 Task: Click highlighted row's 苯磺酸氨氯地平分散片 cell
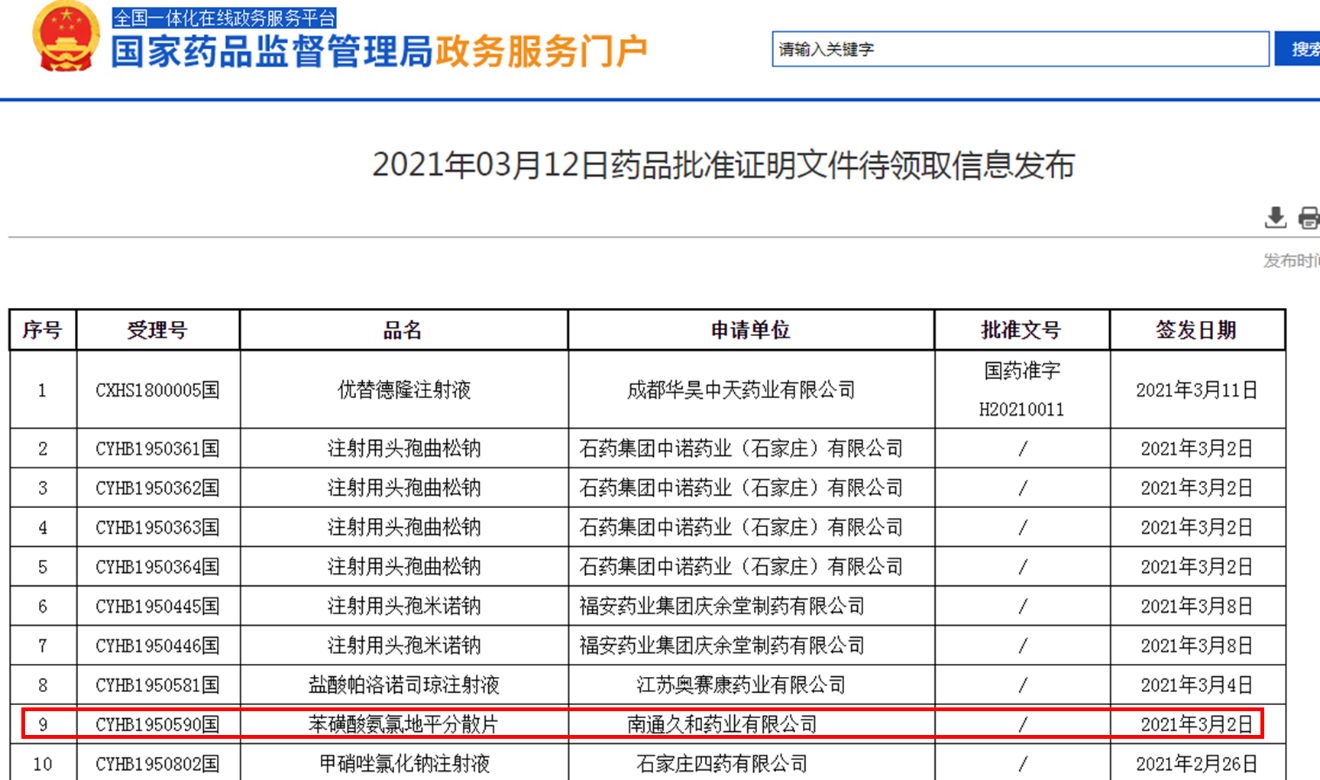403,724
